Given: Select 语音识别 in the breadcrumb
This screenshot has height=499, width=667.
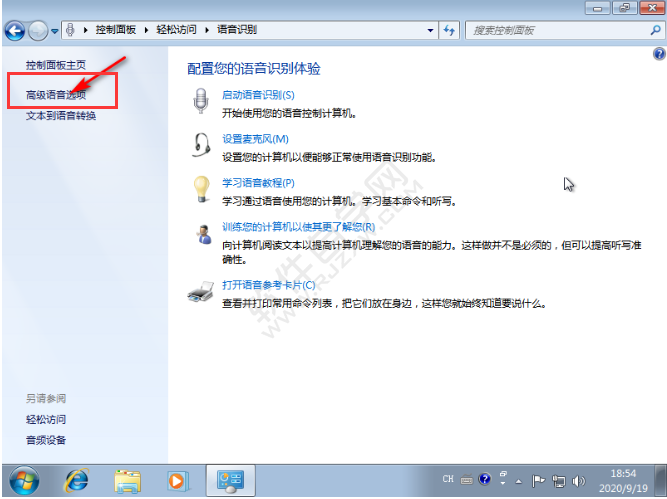Looking at the screenshot, I should 237,30.
